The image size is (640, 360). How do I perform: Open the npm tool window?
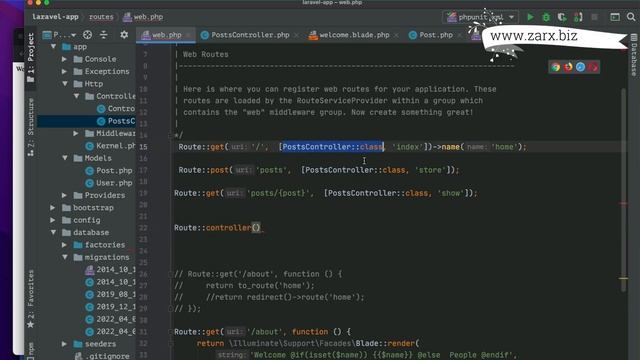pos(31,351)
